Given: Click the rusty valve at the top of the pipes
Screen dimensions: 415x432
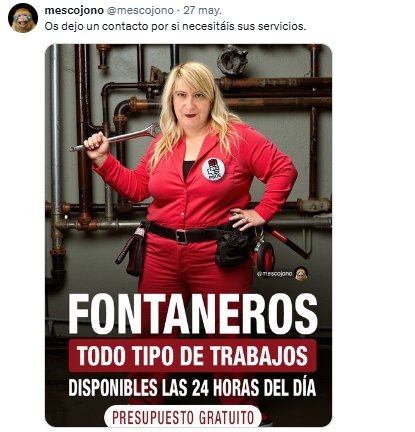Looking at the screenshot, I should pos(232,60).
